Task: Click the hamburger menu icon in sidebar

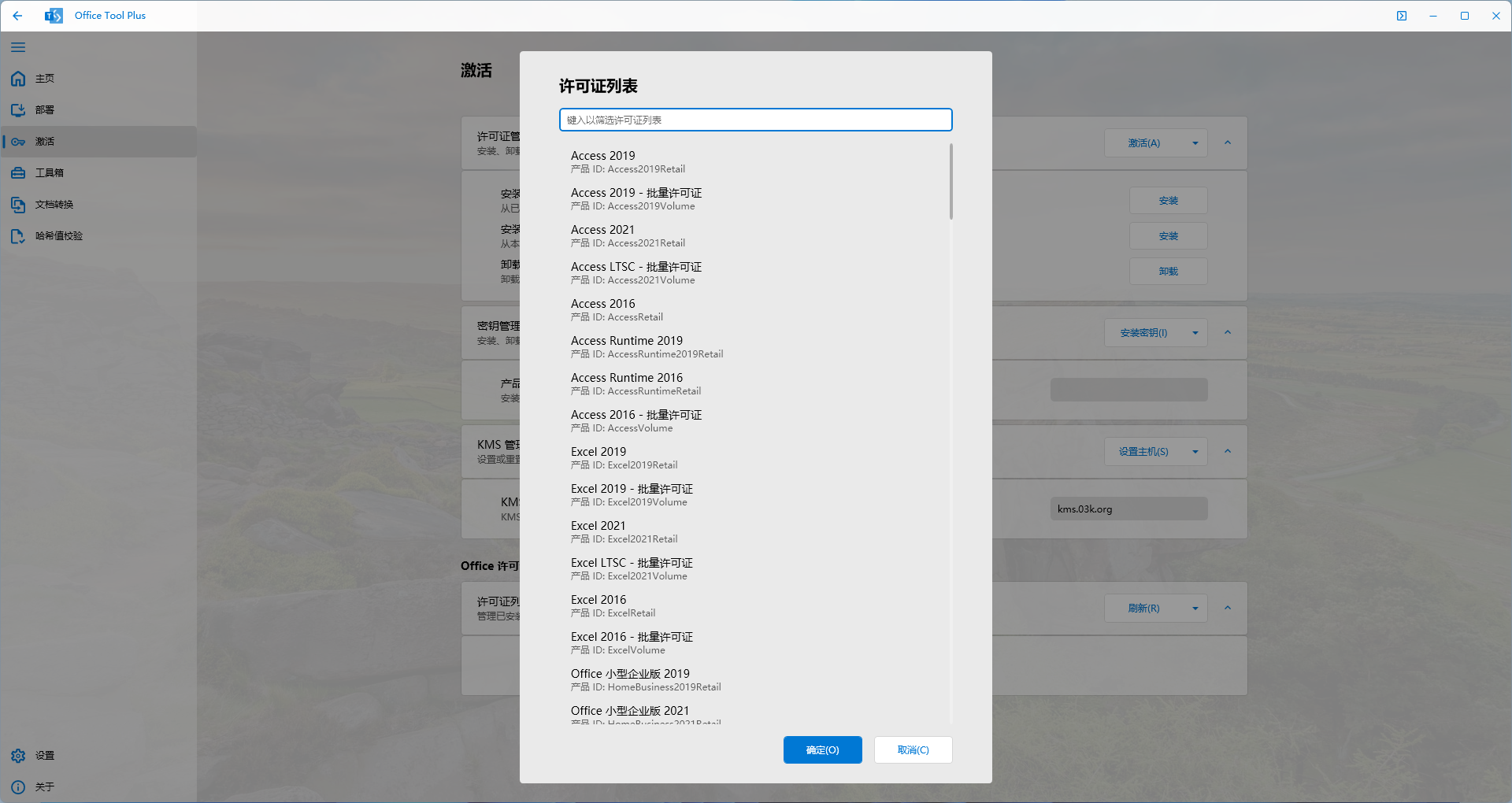Action: pyautogui.click(x=18, y=47)
